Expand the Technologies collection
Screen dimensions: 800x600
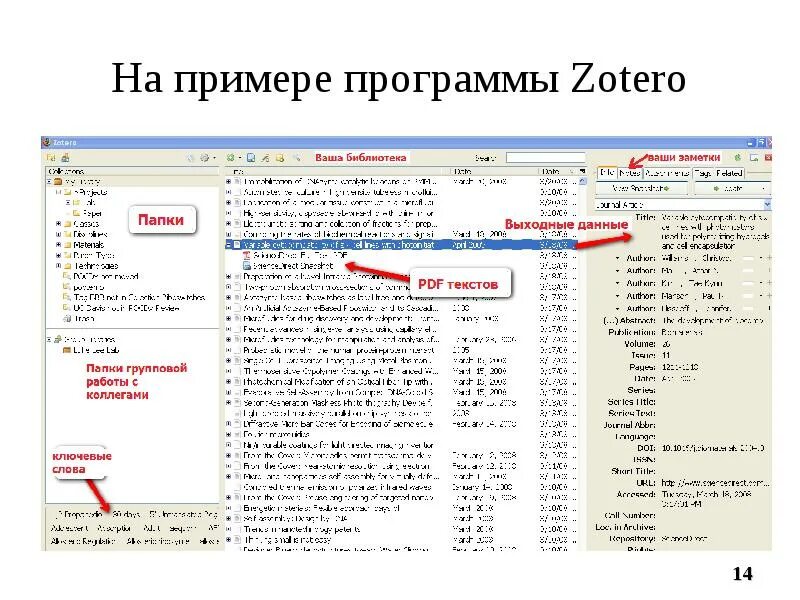tap(58, 266)
